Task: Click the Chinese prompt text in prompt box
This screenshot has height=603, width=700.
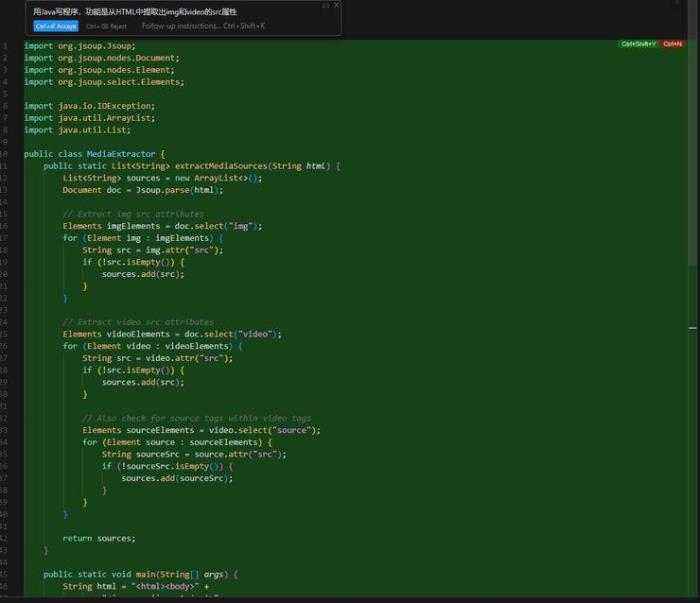Action: click(135, 12)
